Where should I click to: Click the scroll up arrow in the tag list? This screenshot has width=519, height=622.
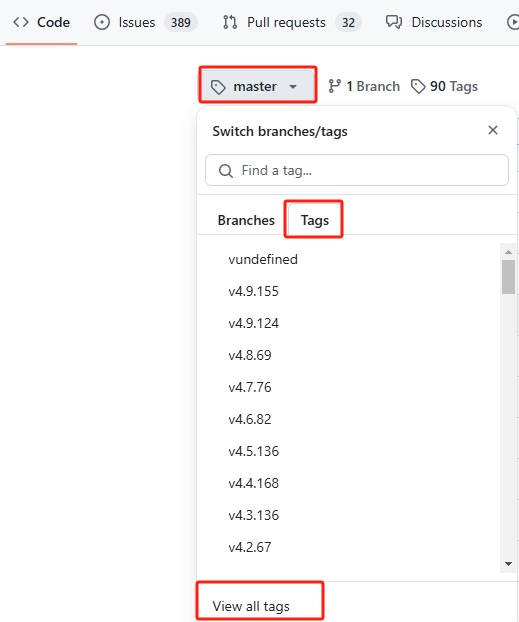[x=508, y=252]
